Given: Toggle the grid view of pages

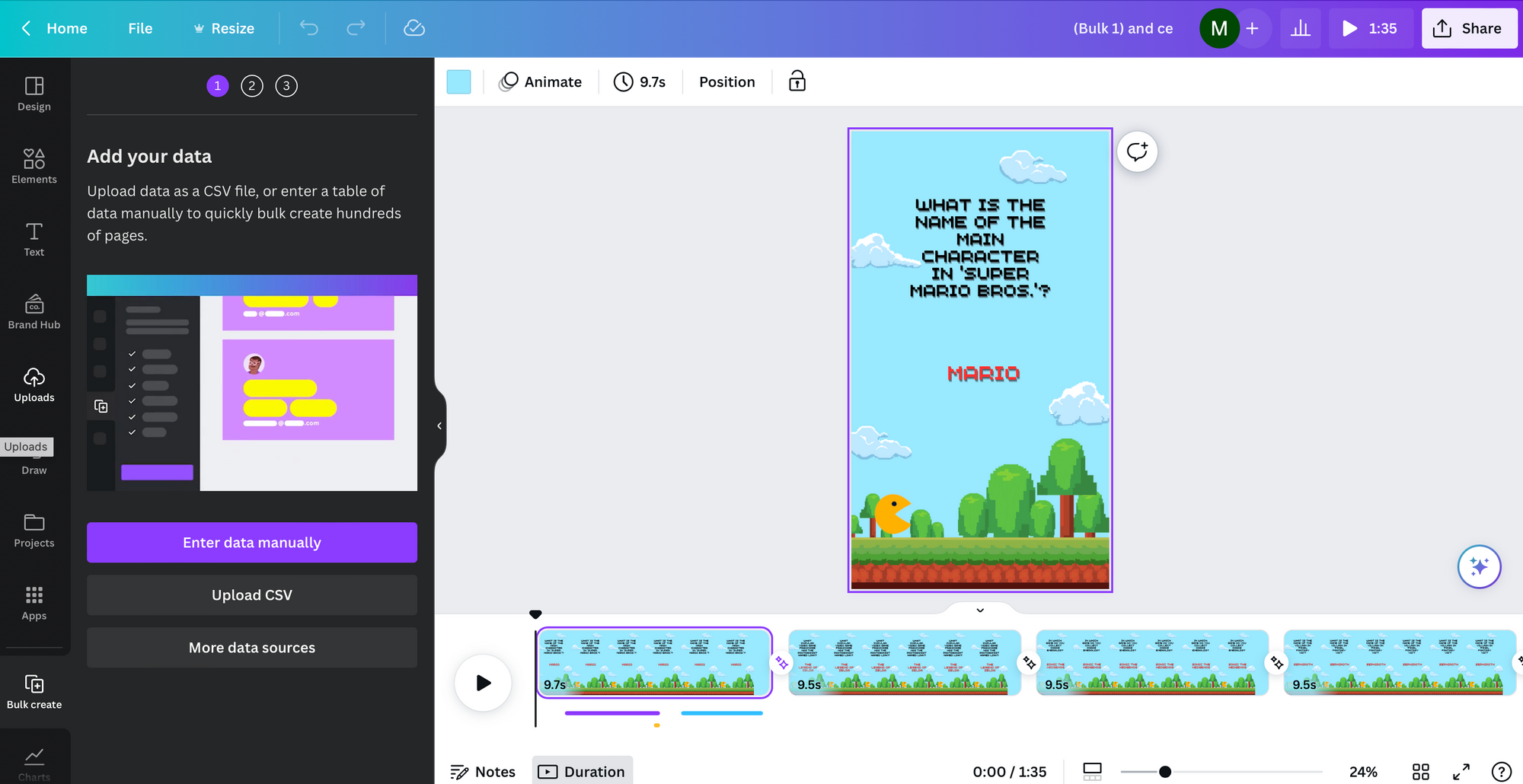Looking at the screenshot, I should (1422, 771).
